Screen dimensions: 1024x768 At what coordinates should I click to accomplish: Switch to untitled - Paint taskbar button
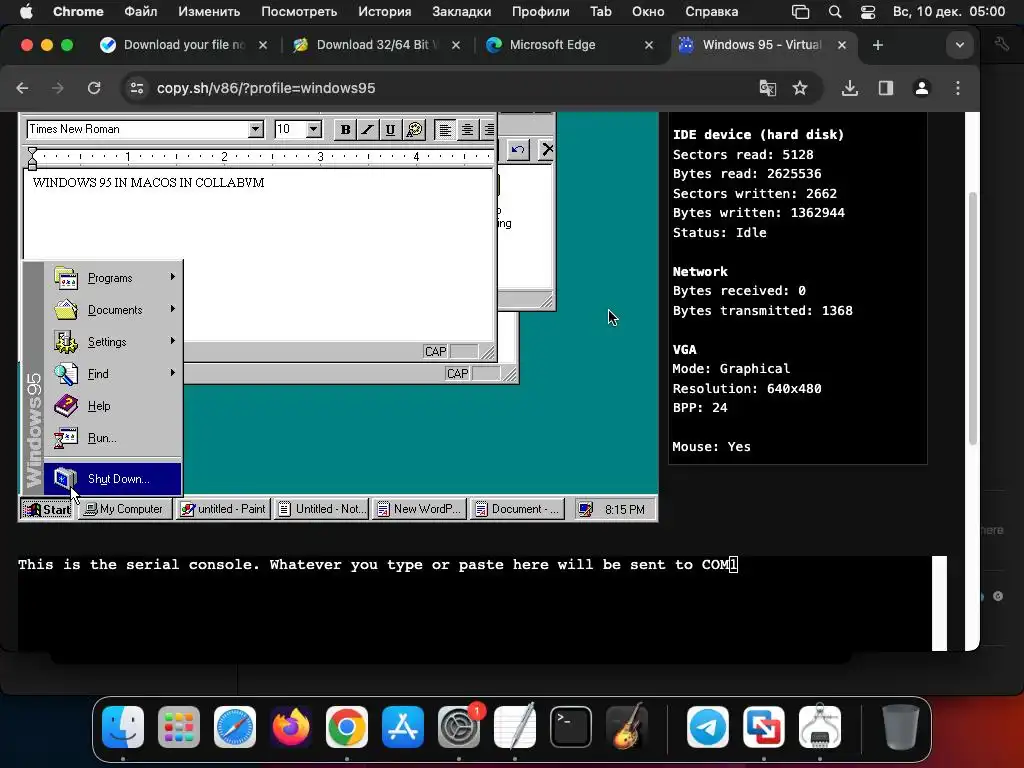coord(223,509)
